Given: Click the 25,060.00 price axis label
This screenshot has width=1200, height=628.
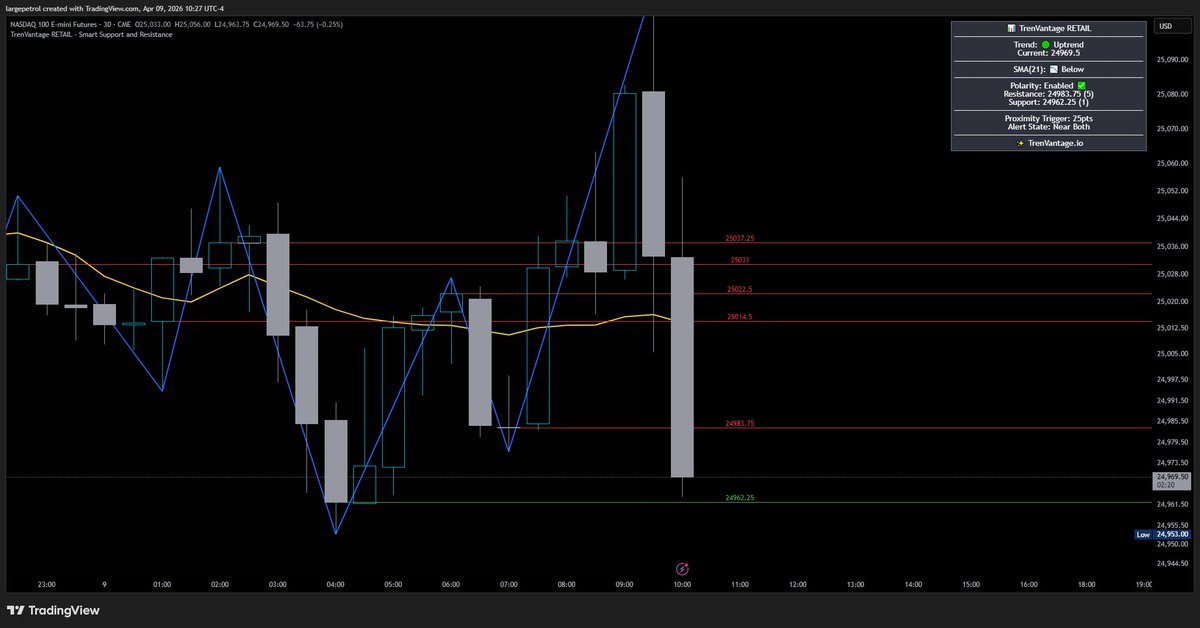Looking at the screenshot, I should tap(1172, 163).
